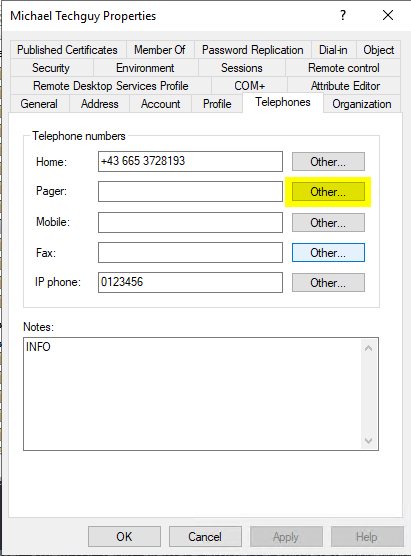Open the Dial-in tab

(x=333, y=50)
